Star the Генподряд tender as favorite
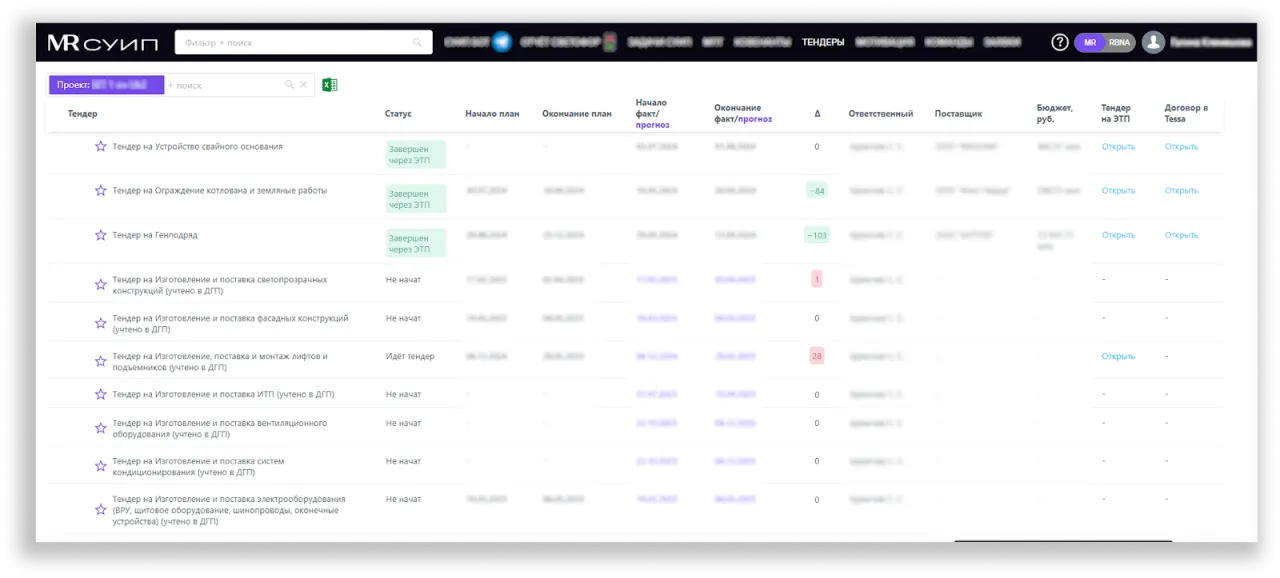The image size is (1280, 578). [x=100, y=235]
